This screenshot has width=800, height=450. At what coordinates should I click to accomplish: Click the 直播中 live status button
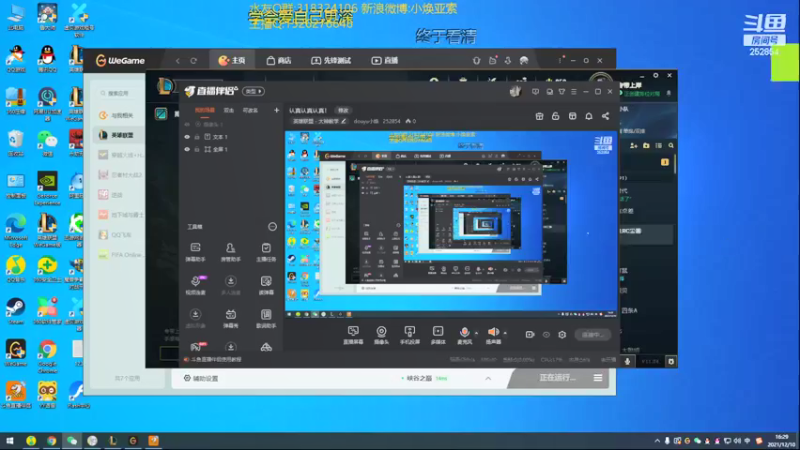tap(592, 335)
